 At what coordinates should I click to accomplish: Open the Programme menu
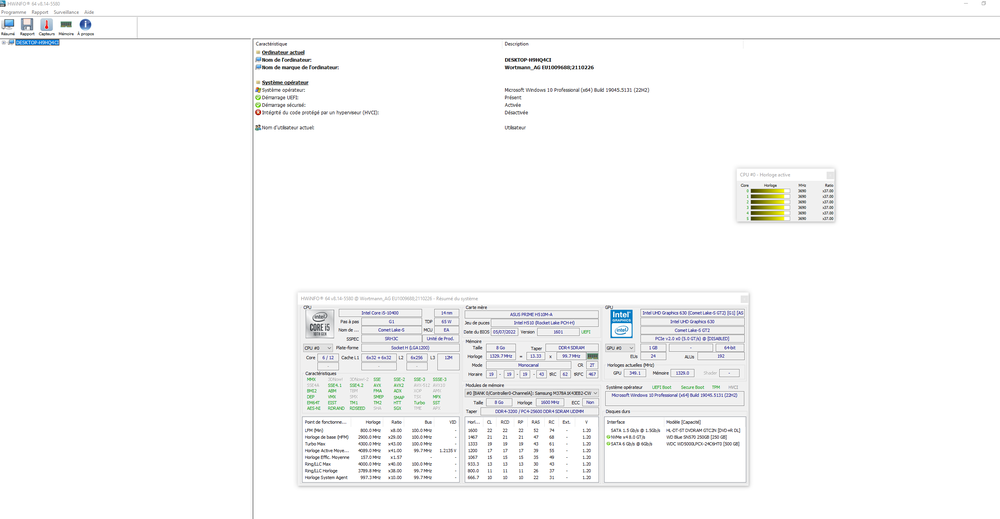[x=14, y=12]
